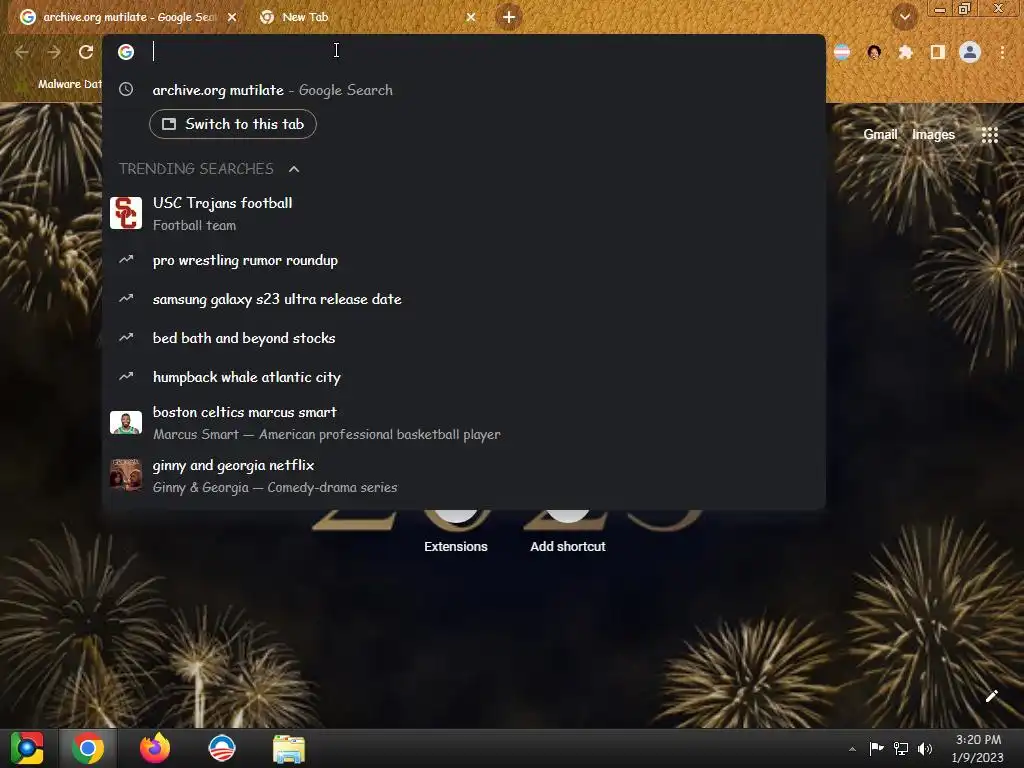
Task: Select humpback whale atlantic city suggestion
Action: pyautogui.click(x=464, y=377)
